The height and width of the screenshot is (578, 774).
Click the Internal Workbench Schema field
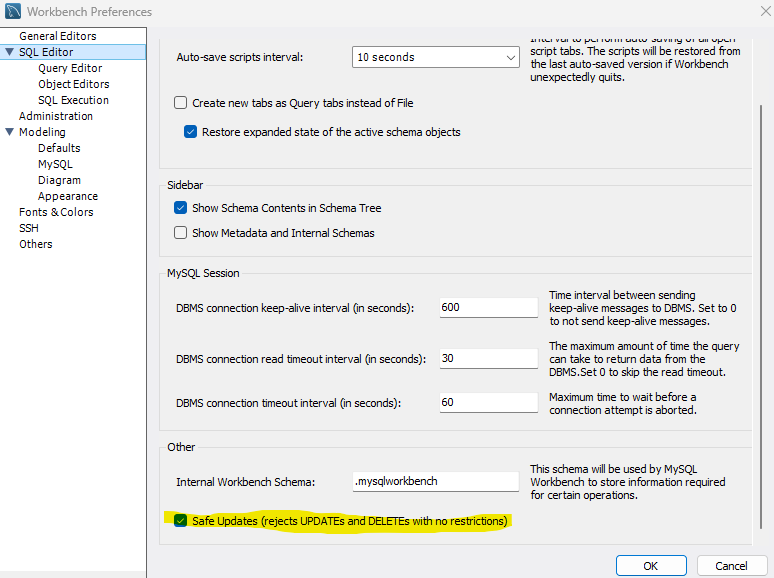[x=436, y=481]
